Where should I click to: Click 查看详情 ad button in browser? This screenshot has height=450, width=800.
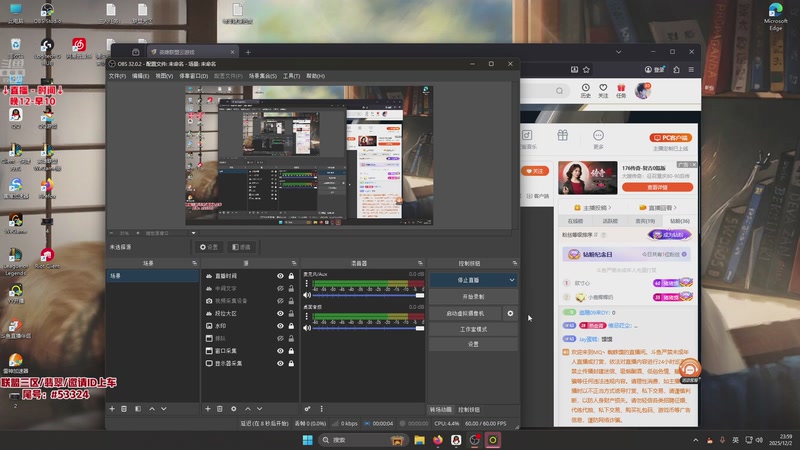coord(657,187)
